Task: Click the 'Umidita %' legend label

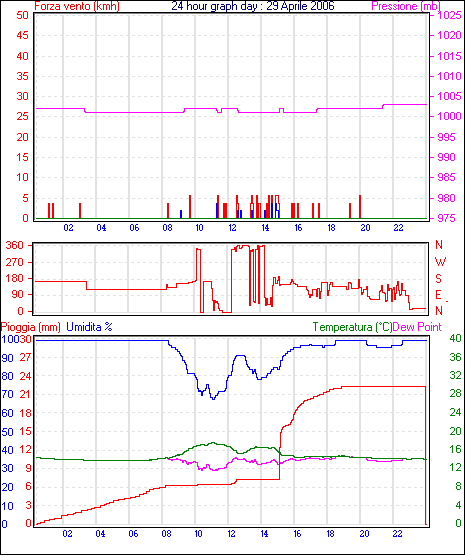Action: [89, 327]
